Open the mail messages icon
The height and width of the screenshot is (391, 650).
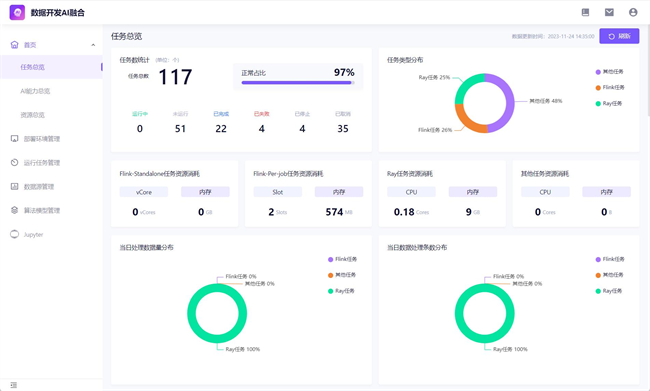point(609,12)
